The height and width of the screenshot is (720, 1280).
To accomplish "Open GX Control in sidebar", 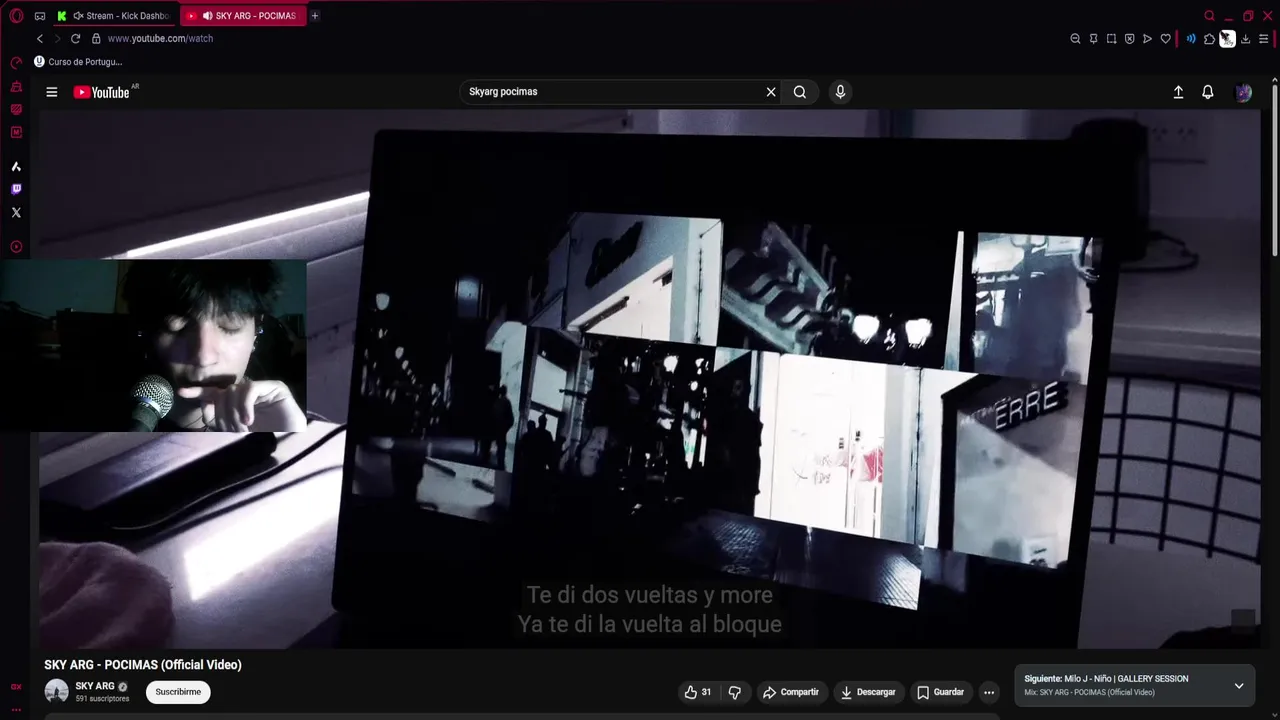I will (x=16, y=62).
